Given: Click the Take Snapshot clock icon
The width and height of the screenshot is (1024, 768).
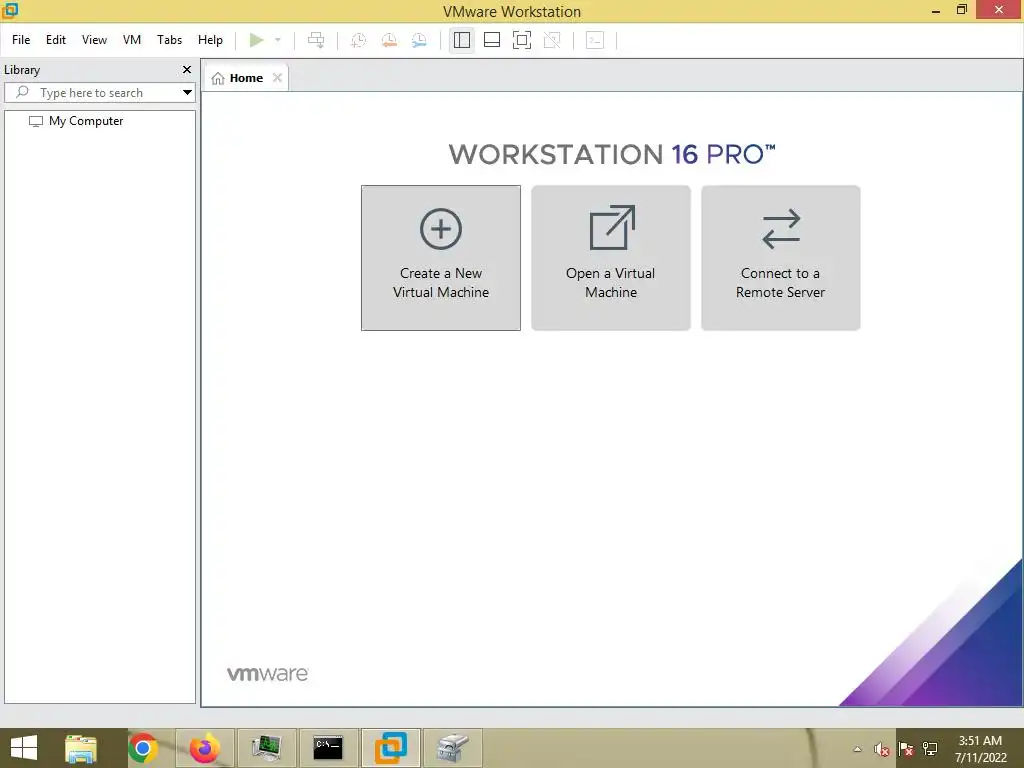Looking at the screenshot, I should pos(359,40).
